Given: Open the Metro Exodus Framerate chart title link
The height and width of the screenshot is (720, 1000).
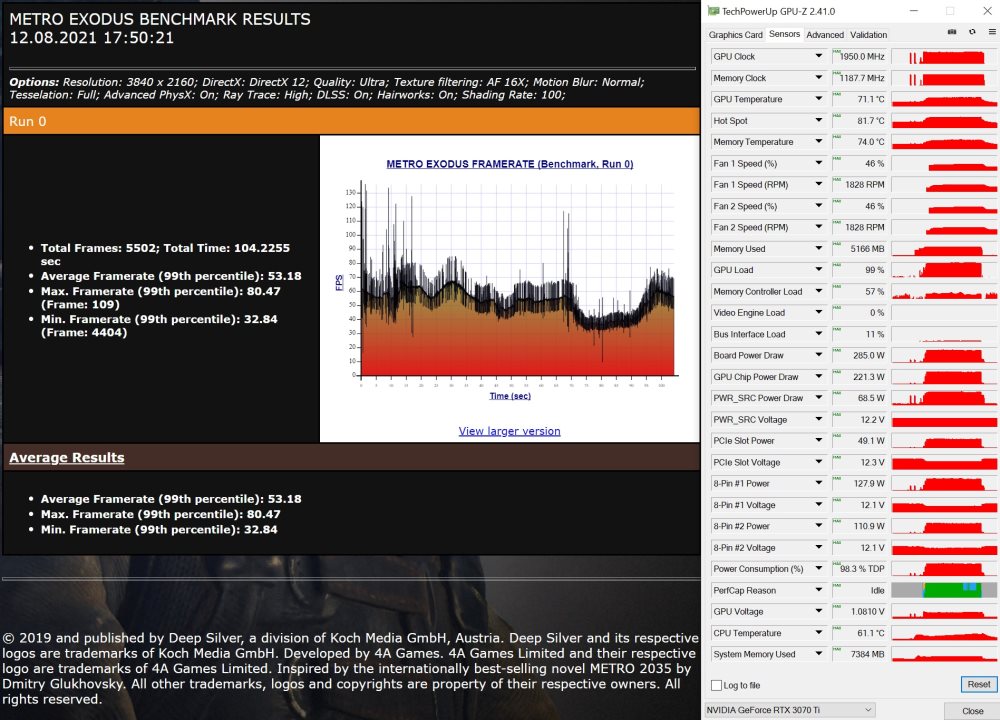Looking at the screenshot, I should [x=510, y=164].
